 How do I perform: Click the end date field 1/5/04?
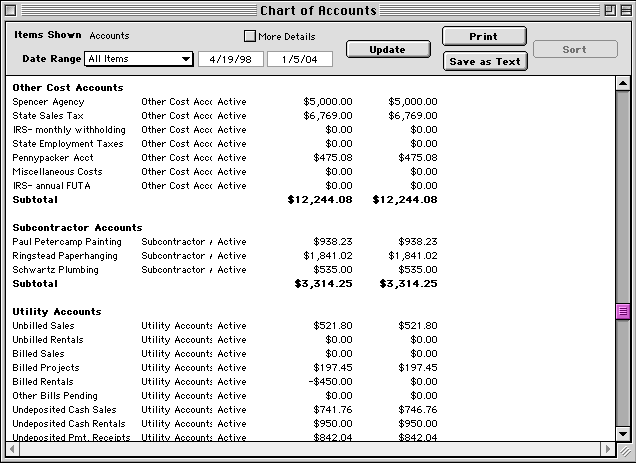coord(299,59)
